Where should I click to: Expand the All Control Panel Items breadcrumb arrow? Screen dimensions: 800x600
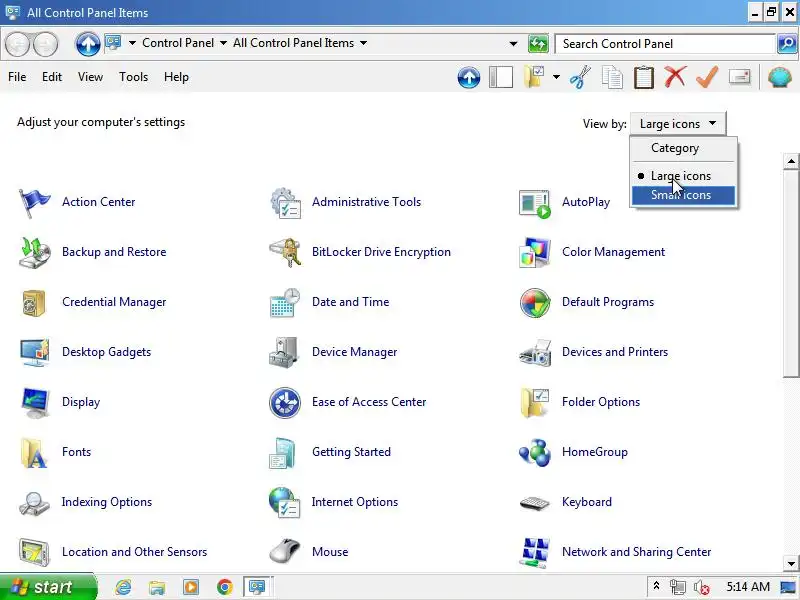click(363, 43)
